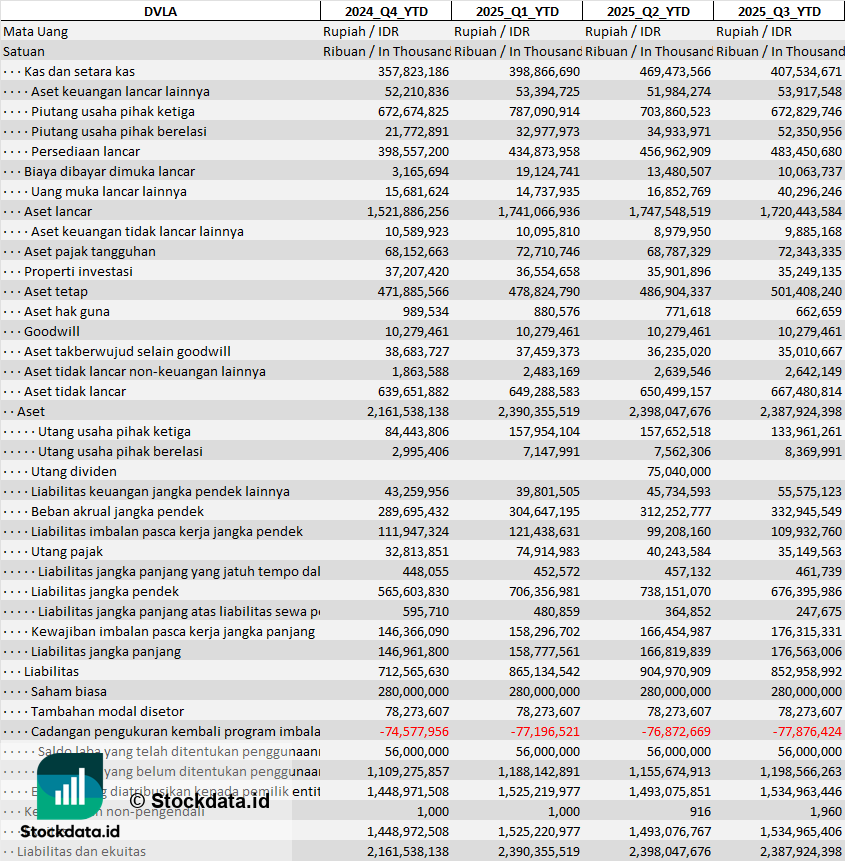Select the DVLA header cell
The image size is (845, 861).
160,12
